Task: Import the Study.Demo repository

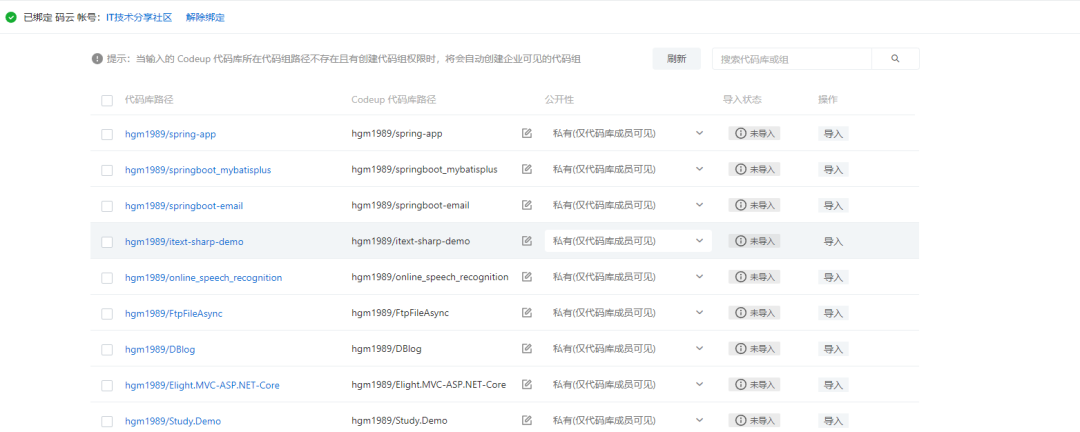Action: (833, 420)
